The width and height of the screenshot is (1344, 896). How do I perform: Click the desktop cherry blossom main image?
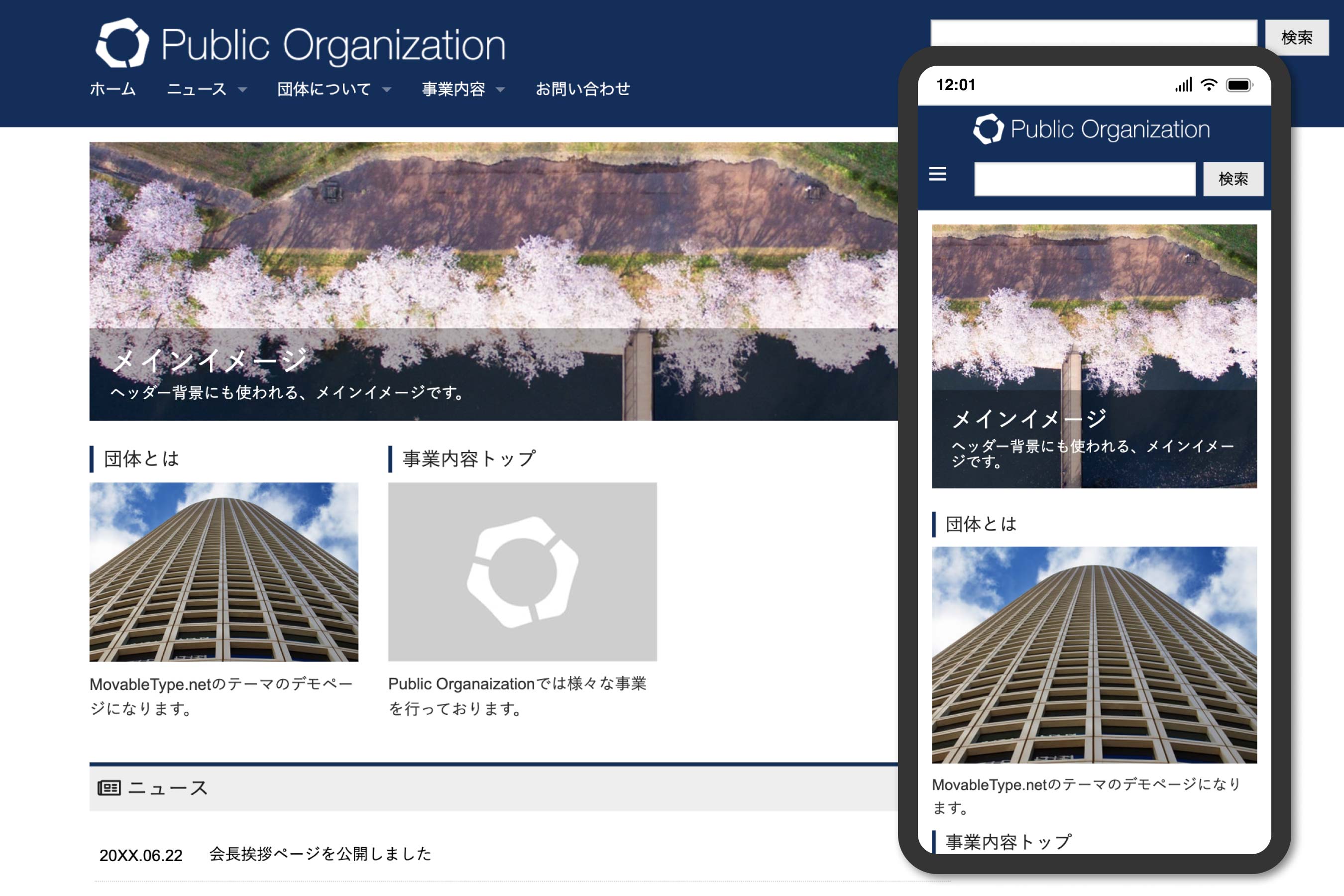(494, 281)
